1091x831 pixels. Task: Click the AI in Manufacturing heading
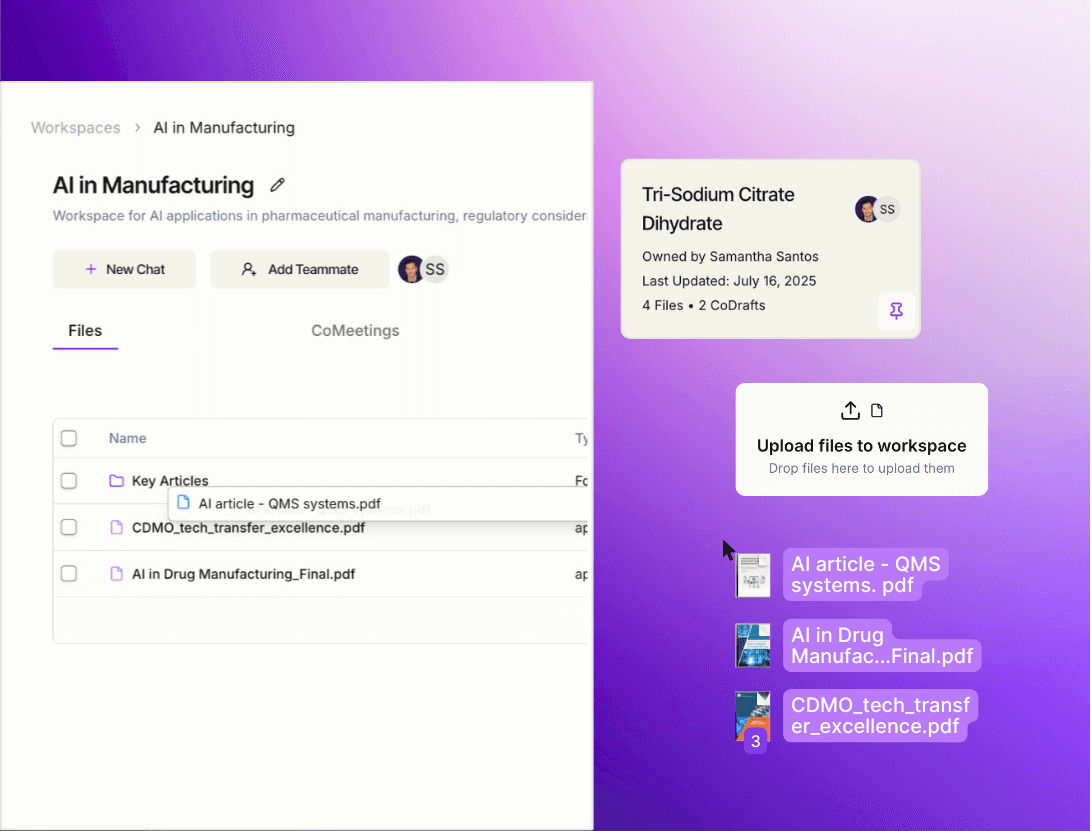pos(154,185)
